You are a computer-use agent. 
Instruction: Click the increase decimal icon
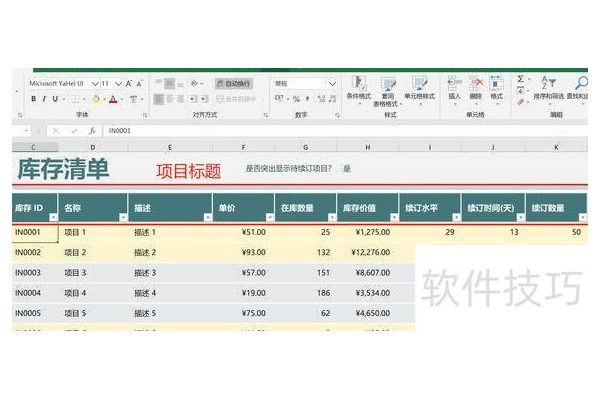pos(322,99)
